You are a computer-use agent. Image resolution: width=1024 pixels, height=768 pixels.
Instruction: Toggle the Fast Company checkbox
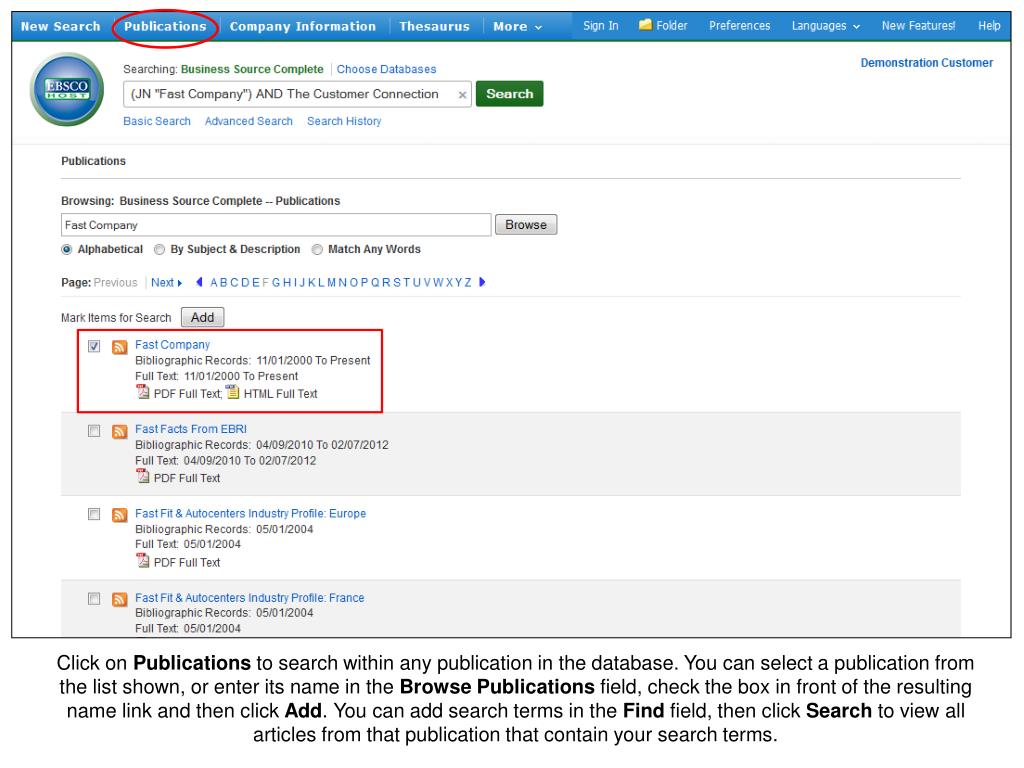point(94,346)
